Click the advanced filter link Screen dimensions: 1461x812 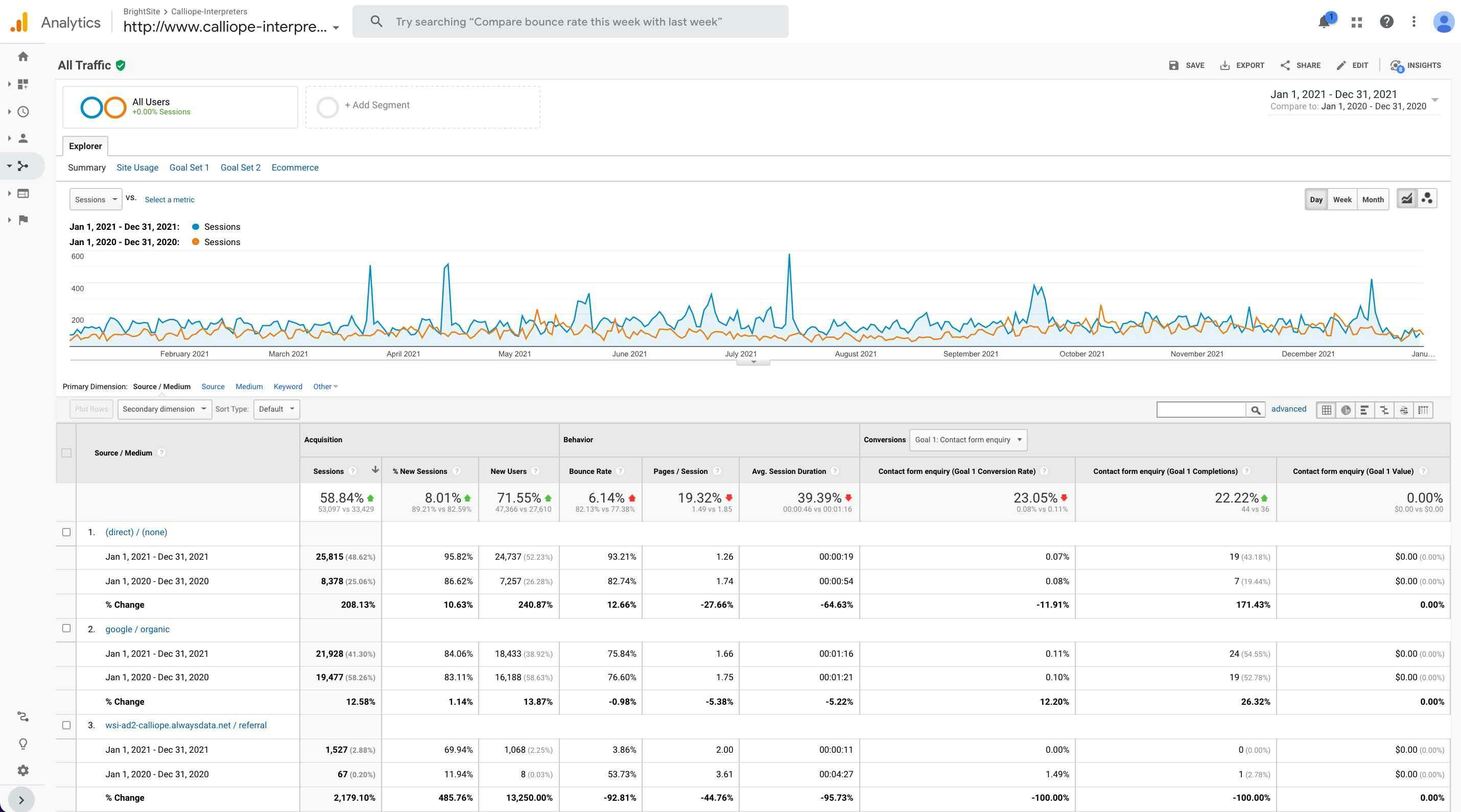point(1288,409)
